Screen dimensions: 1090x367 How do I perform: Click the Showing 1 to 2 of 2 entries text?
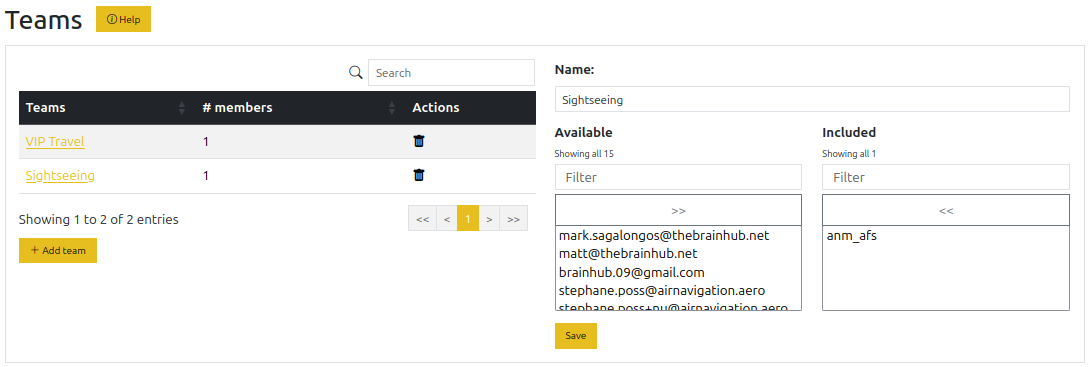pyautogui.click(x=99, y=220)
